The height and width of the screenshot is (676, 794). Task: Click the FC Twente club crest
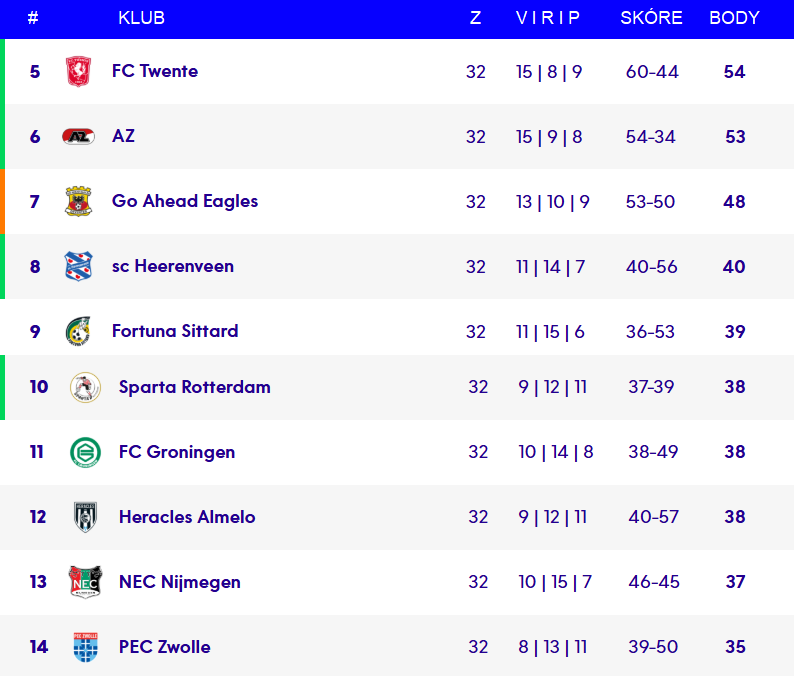coord(78,71)
